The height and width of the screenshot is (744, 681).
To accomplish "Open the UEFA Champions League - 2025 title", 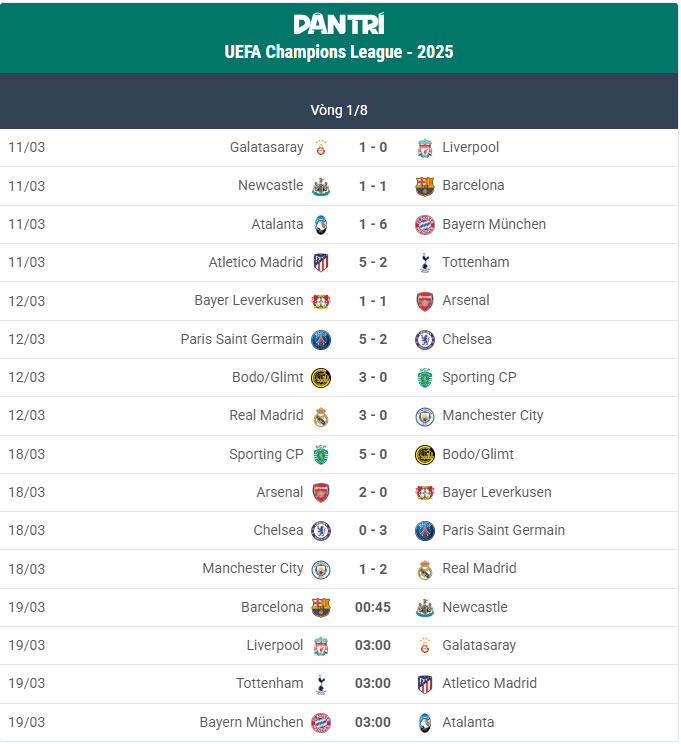I will pyautogui.click(x=339, y=52).
